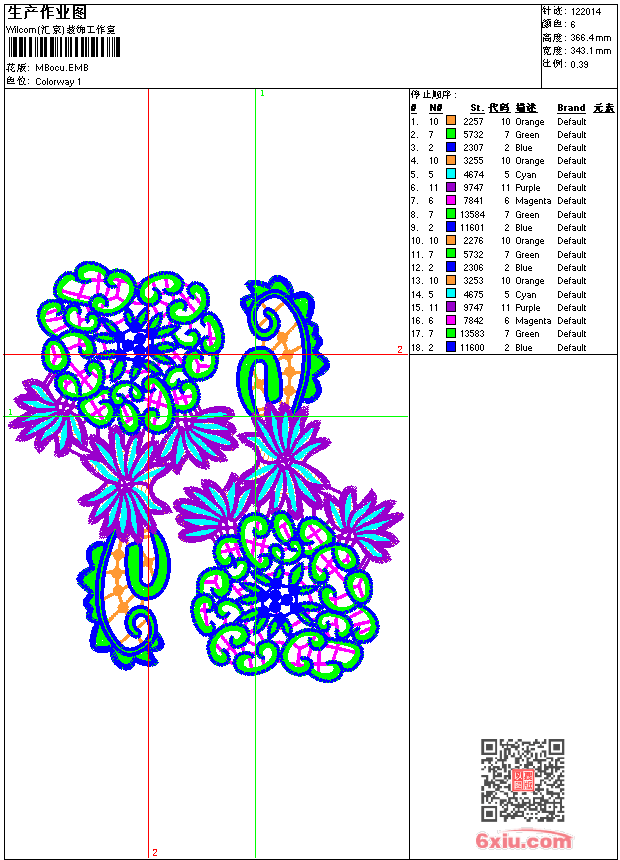This screenshot has height=860, width=620.
Task: Select the green swatch in stop row 11
Action: click(451, 254)
